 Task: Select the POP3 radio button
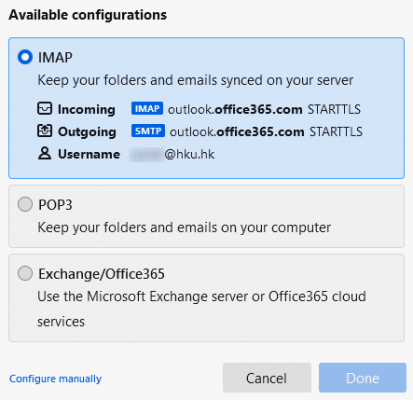point(25,204)
